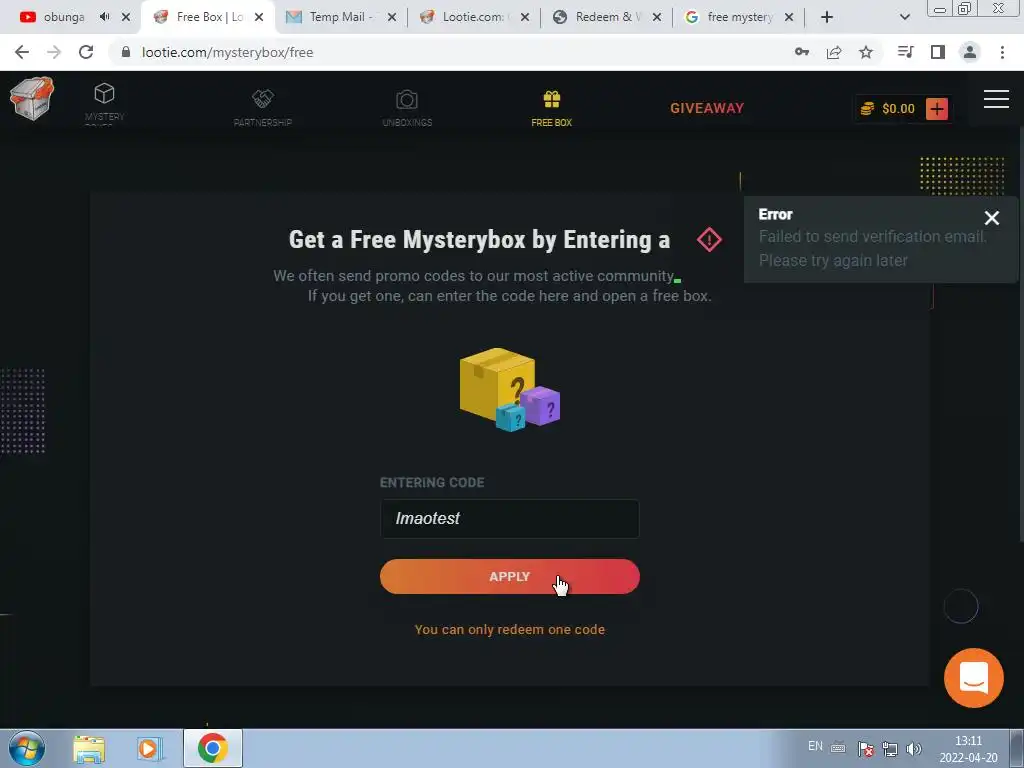The height and width of the screenshot is (768, 1024).
Task: Open the EN language indicator
Action: pos(815,746)
